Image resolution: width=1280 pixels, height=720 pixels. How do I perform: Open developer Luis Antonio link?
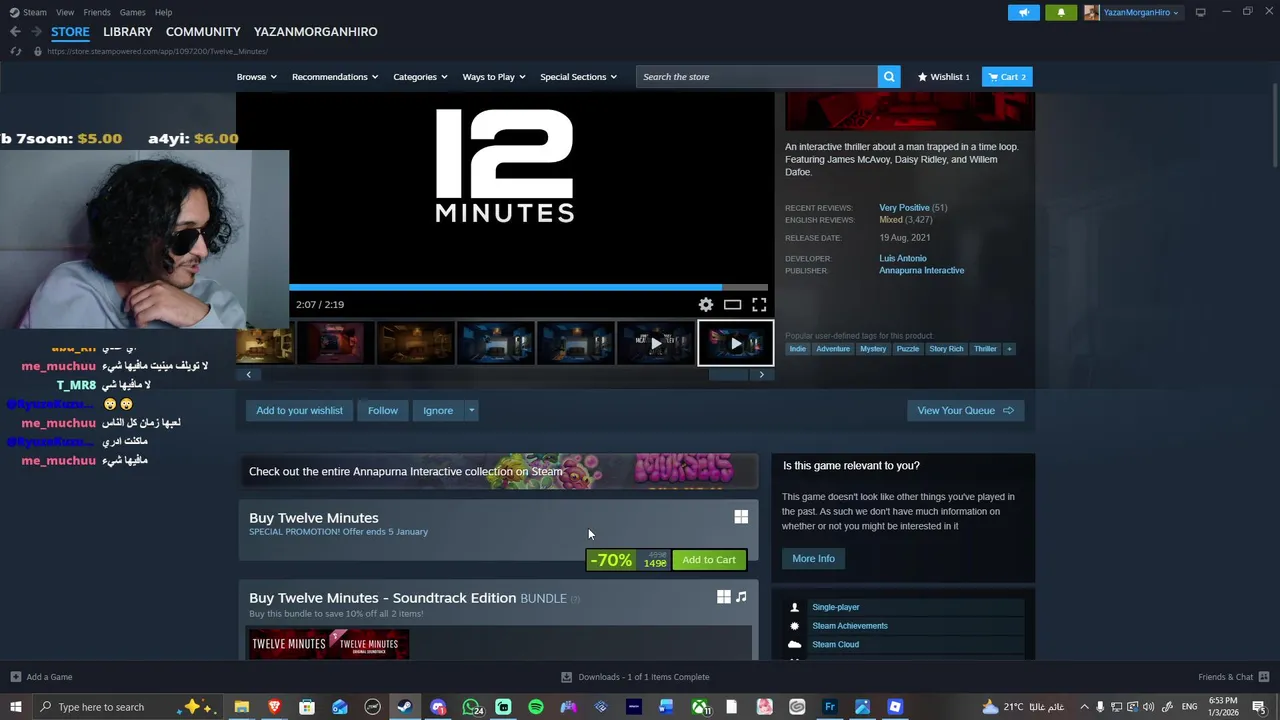[902, 258]
